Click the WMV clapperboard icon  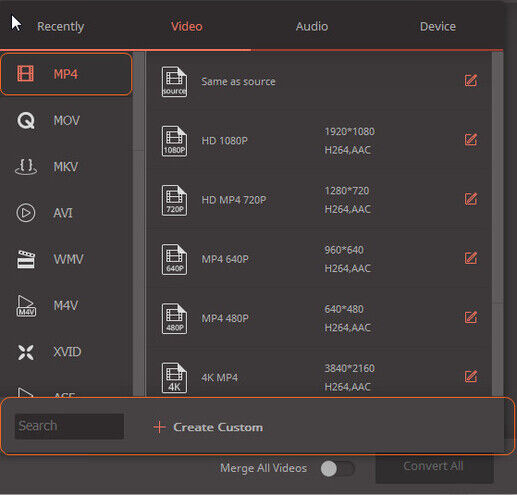(26, 259)
